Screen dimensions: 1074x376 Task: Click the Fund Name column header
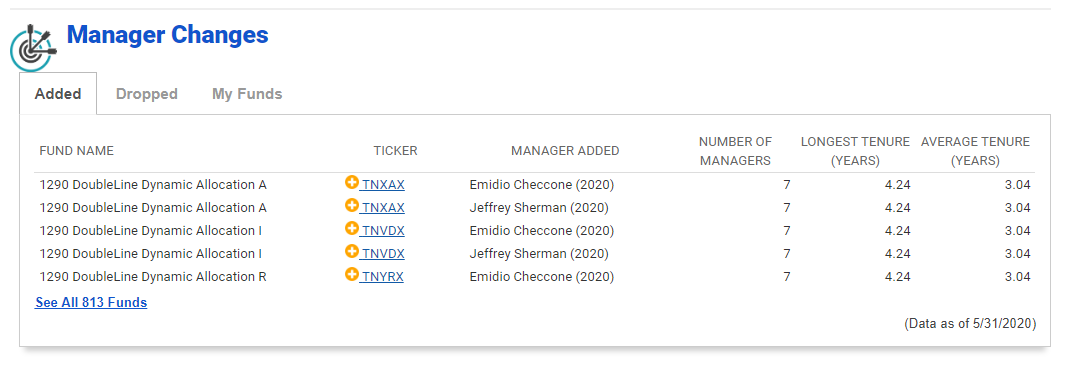[77, 151]
